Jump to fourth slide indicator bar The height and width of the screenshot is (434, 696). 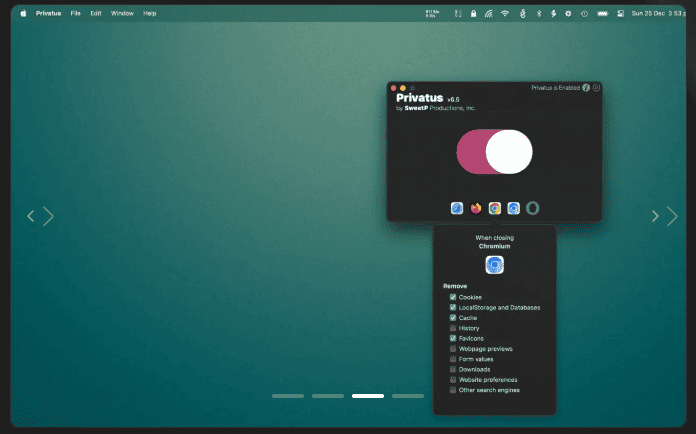[x=408, y=396]
